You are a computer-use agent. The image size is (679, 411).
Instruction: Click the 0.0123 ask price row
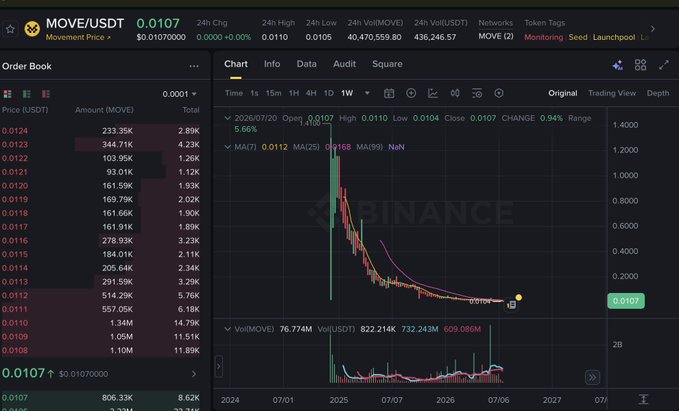pos(101,145)
